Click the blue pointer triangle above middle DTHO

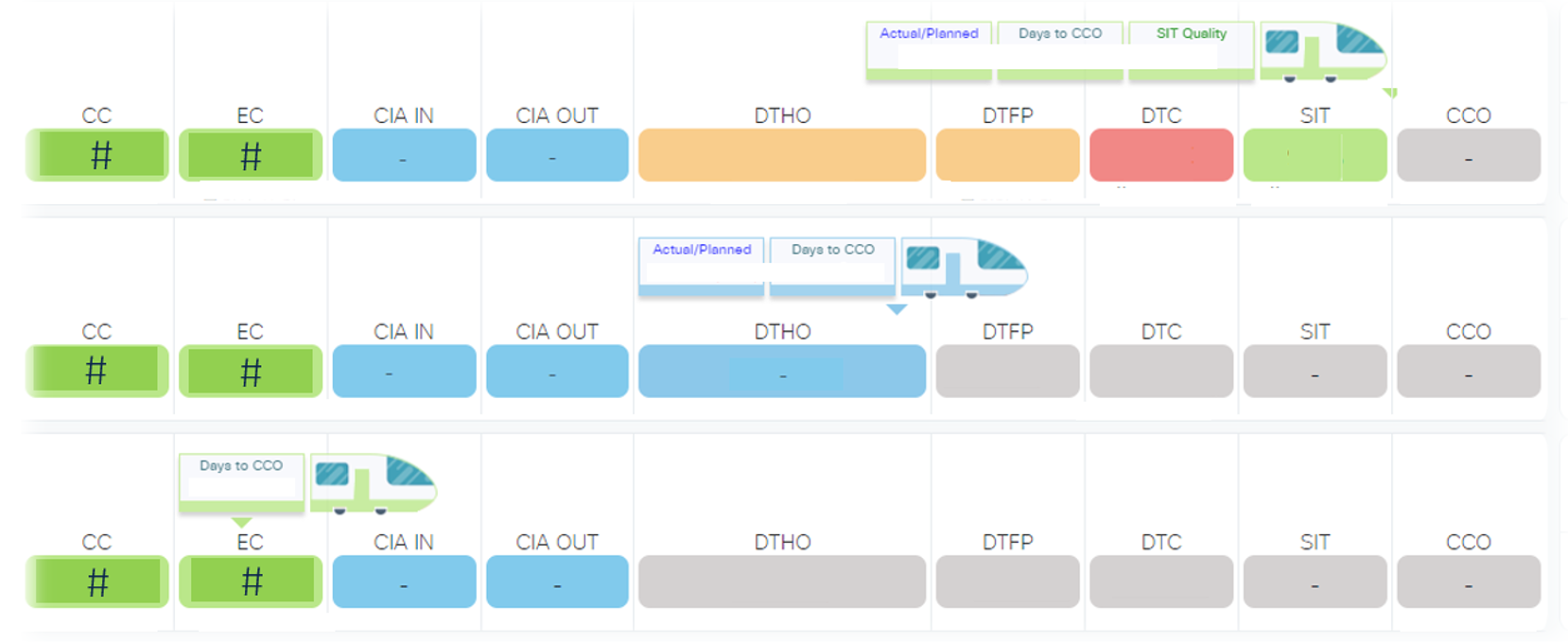897,309
